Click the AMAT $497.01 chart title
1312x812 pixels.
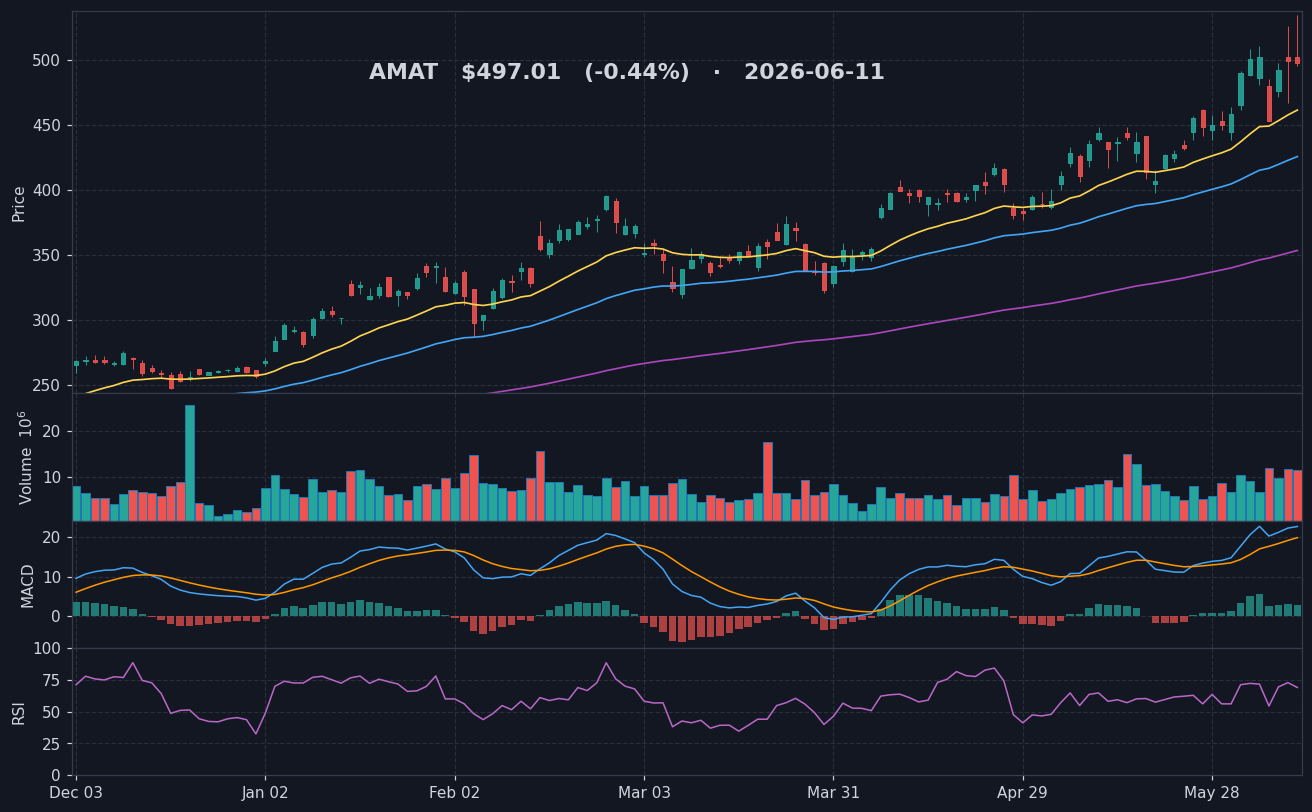627,73
